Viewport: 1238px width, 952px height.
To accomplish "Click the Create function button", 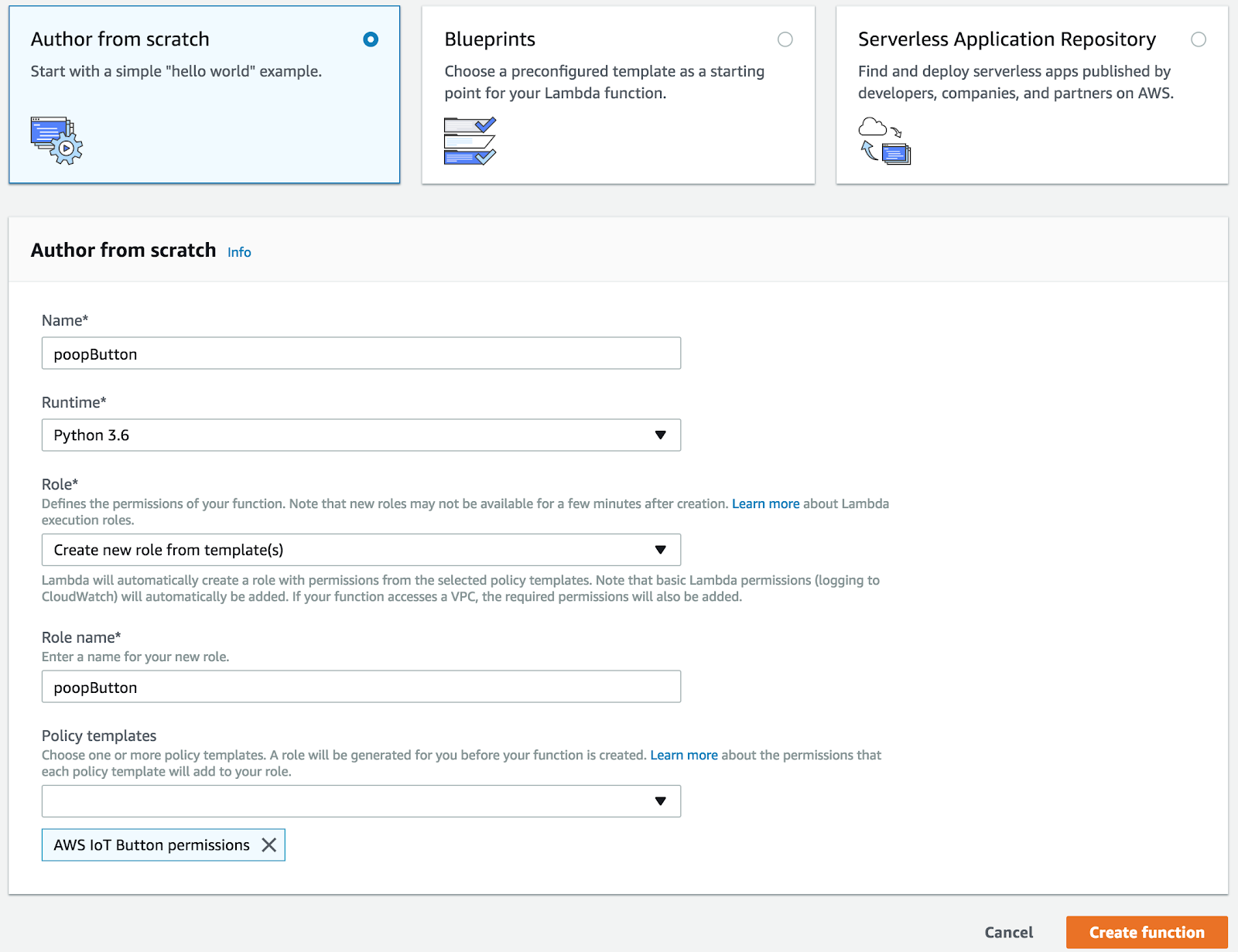I will (1147, 933).
